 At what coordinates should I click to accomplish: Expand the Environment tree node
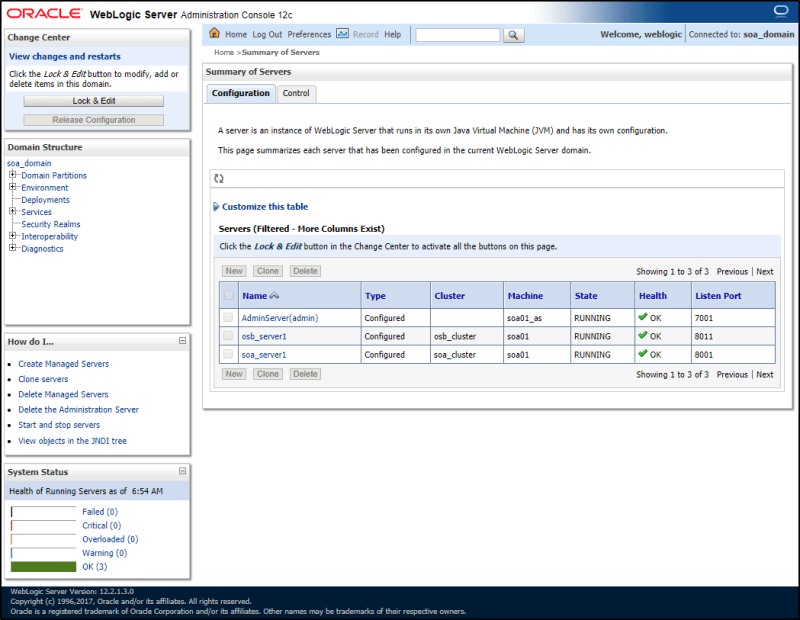point(11,187)
